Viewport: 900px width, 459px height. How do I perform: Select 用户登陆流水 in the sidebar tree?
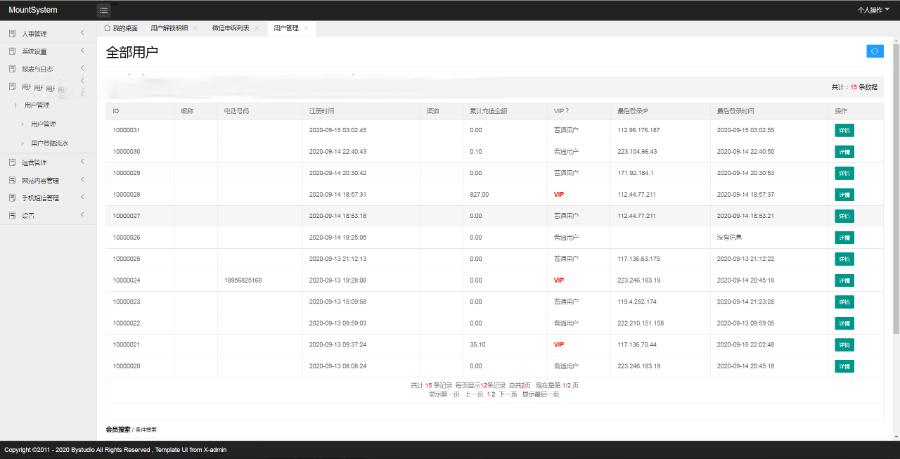(x=50, y=143)
